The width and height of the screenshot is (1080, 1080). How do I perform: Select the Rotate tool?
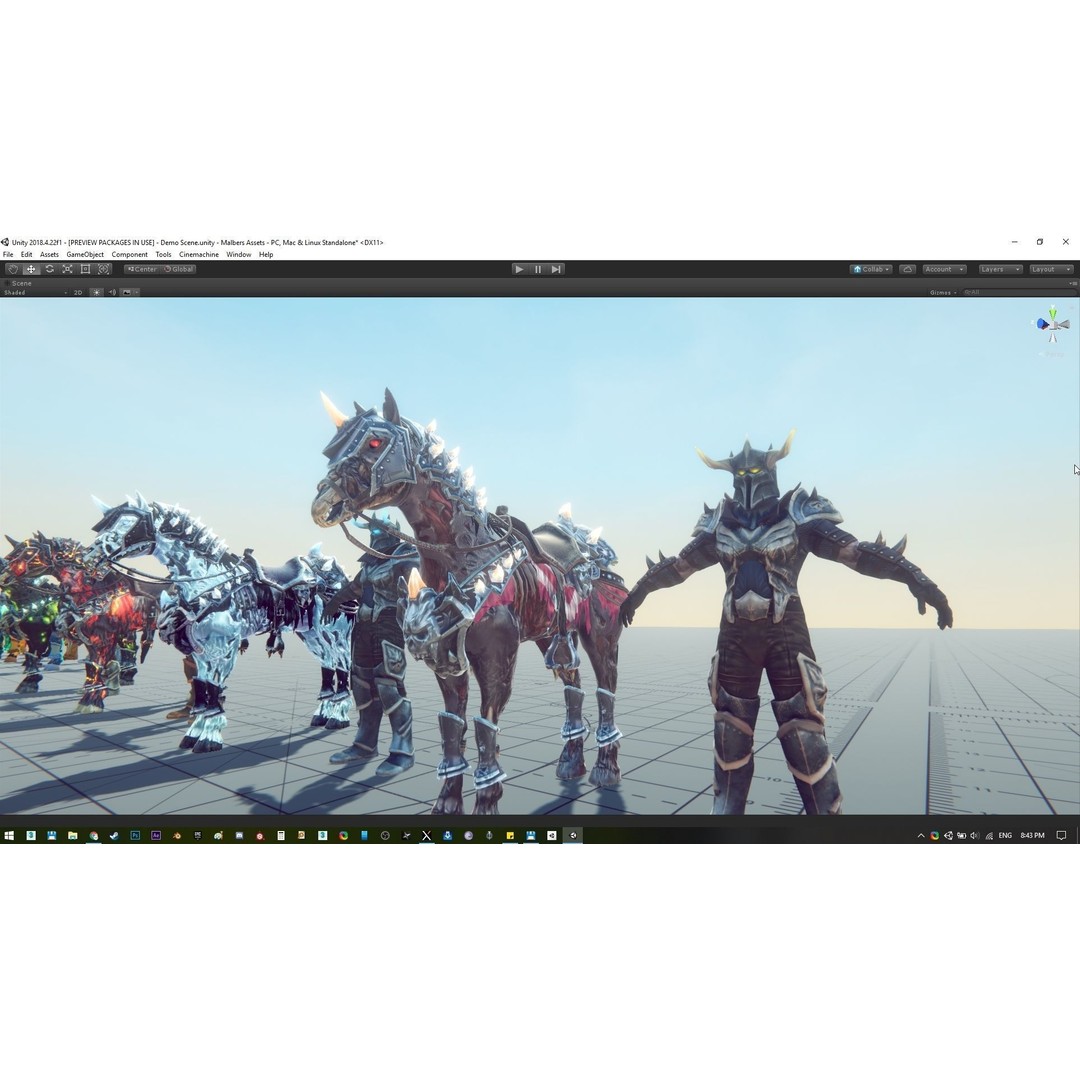50,269
